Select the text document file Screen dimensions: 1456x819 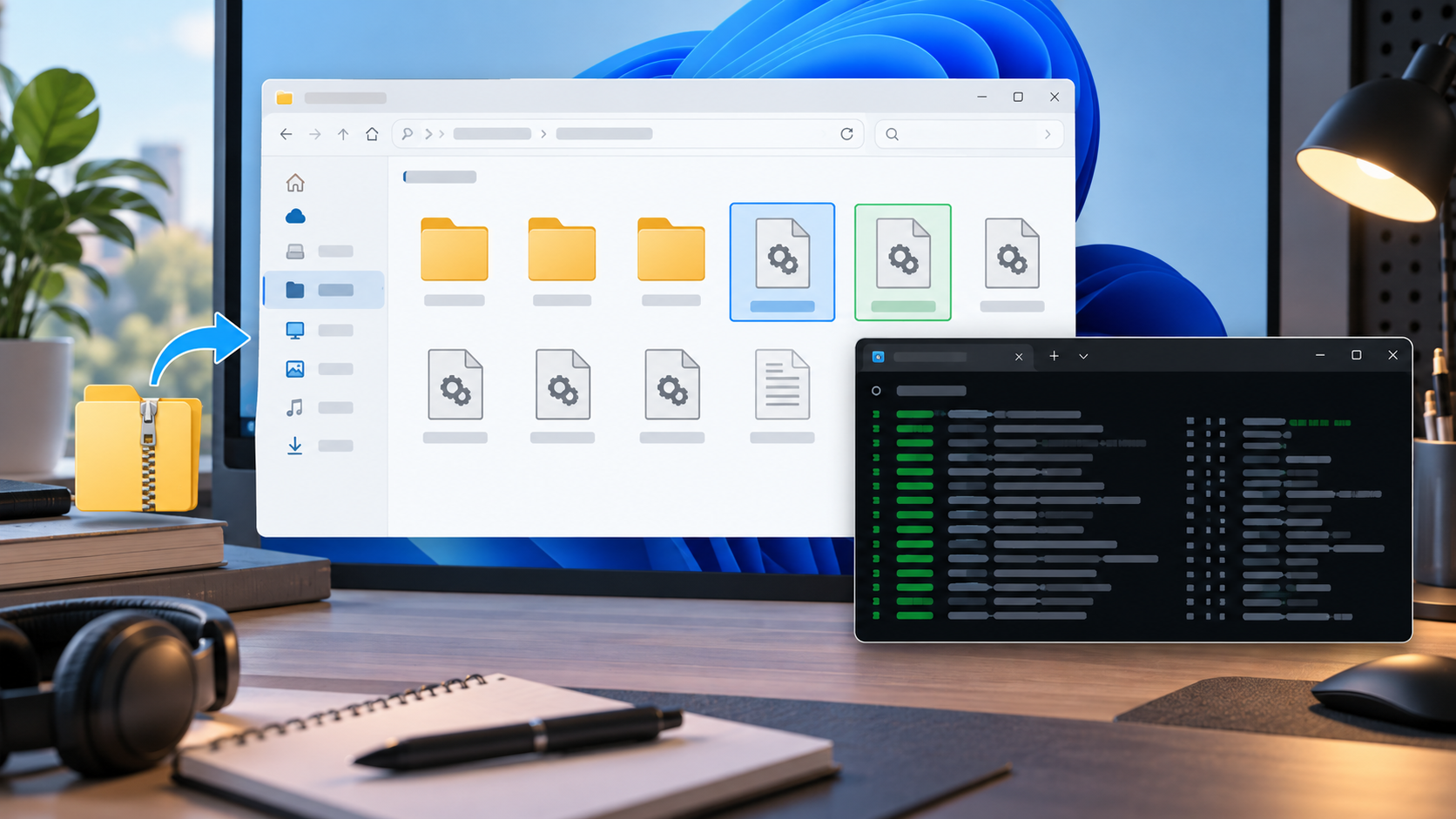point(782,396)
